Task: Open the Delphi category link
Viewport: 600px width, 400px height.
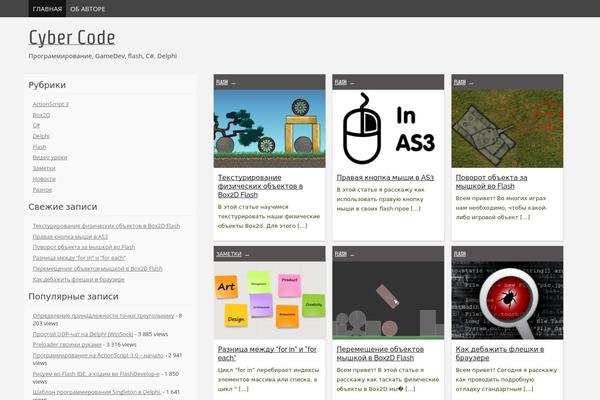Action: coord(41,136)
